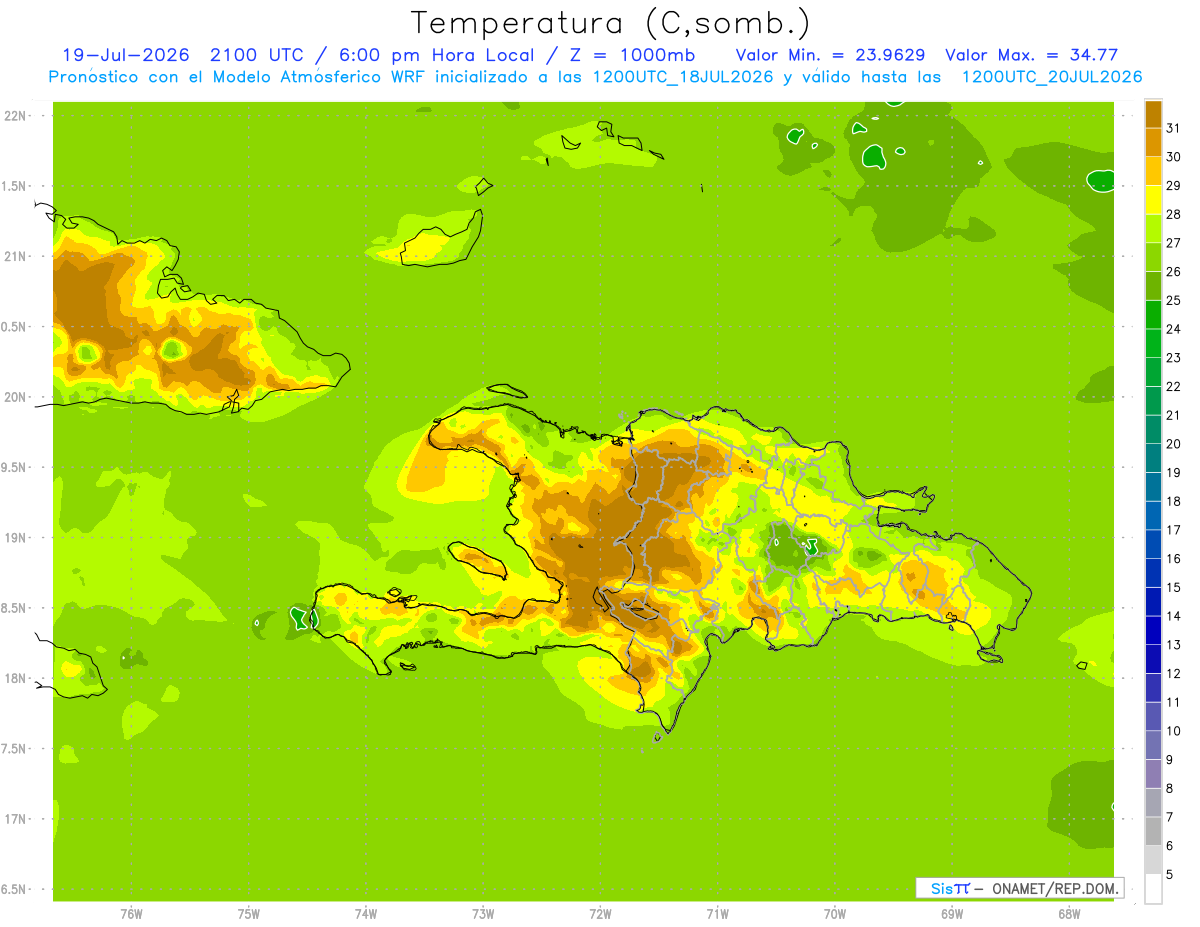The height and width of the screenshot is (927, 1200).
Task: Click the legend value '27'
Action: [x=1174, y=243]
